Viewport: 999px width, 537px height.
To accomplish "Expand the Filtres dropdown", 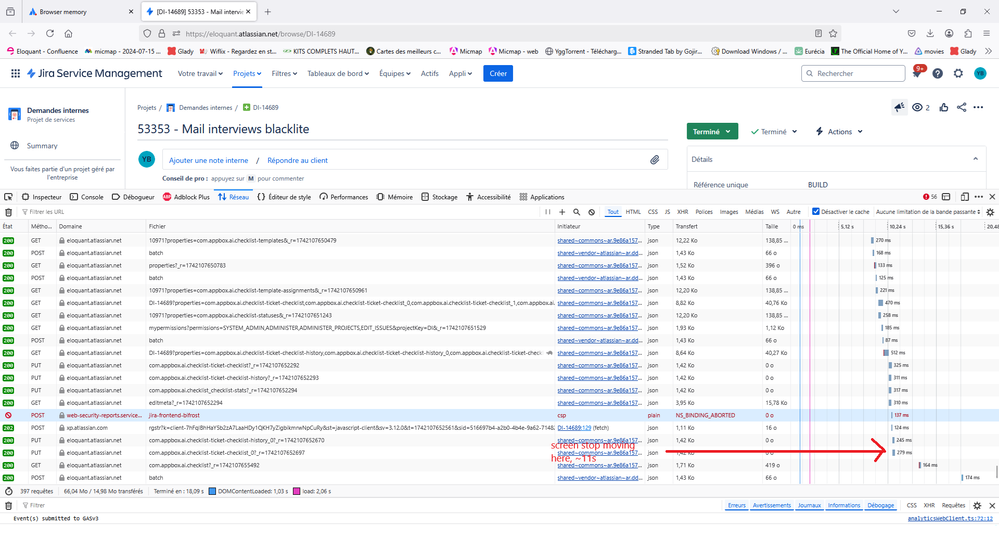I will (284, 73).
